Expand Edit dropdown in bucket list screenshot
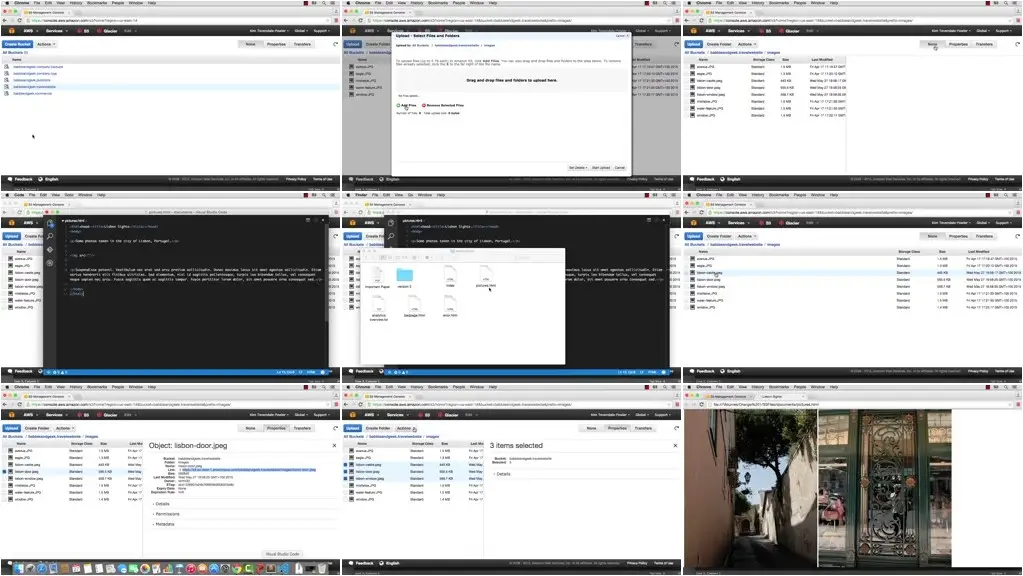Image resolution: width=1023 pixels, height=576 pixels. [x=129, y=31]
